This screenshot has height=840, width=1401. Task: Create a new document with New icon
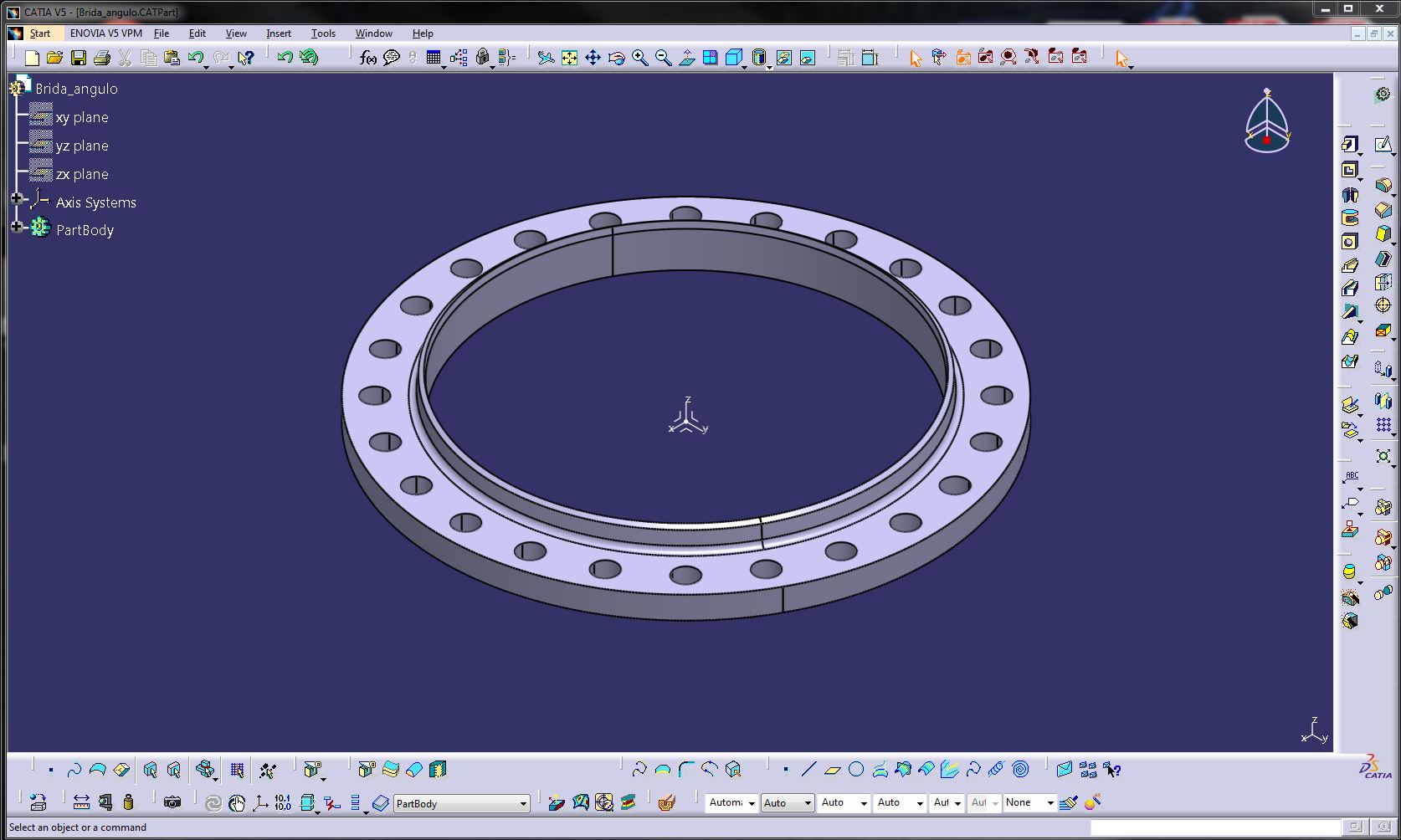32,58
